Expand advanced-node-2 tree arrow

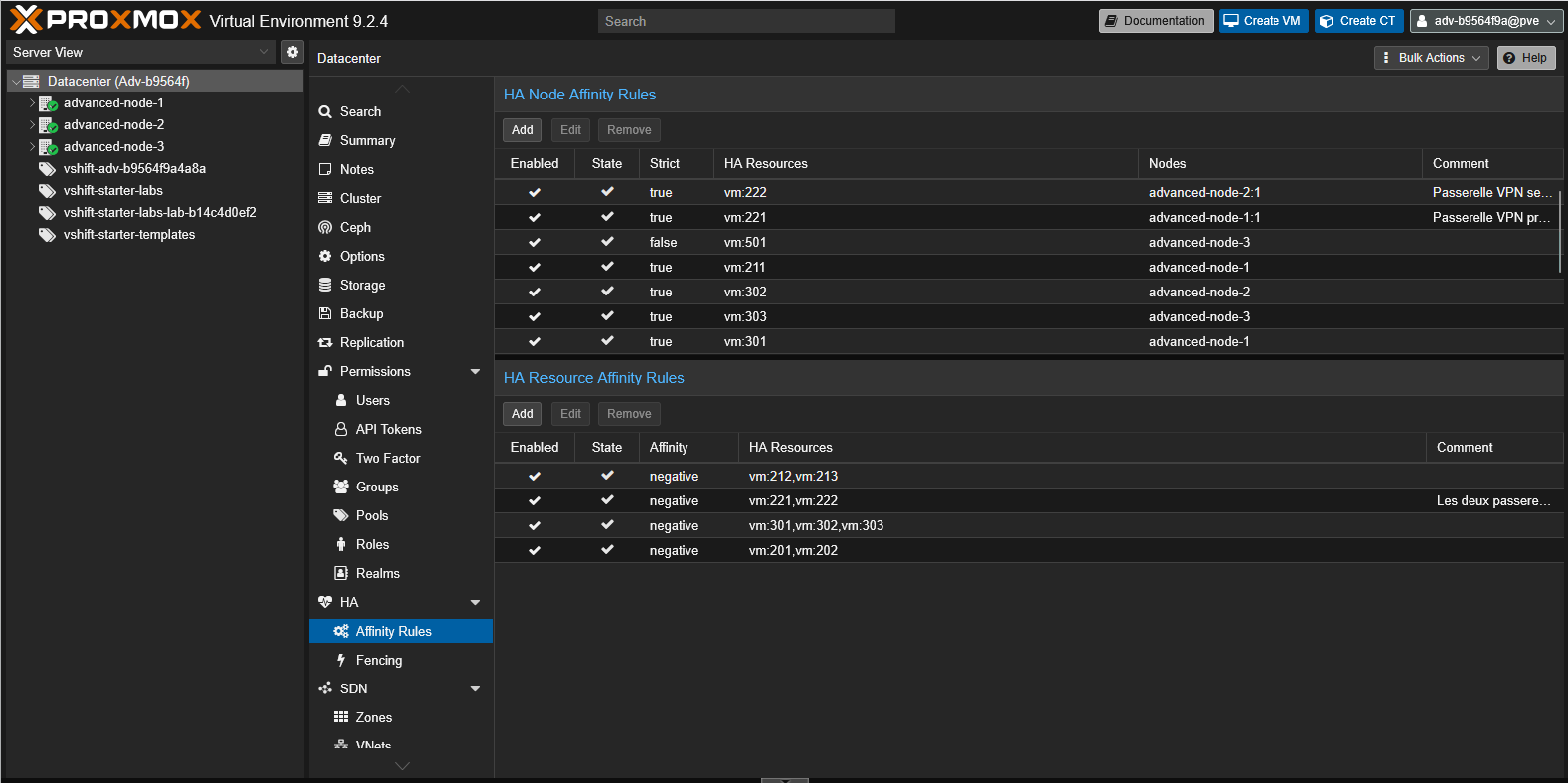[32, 125]
